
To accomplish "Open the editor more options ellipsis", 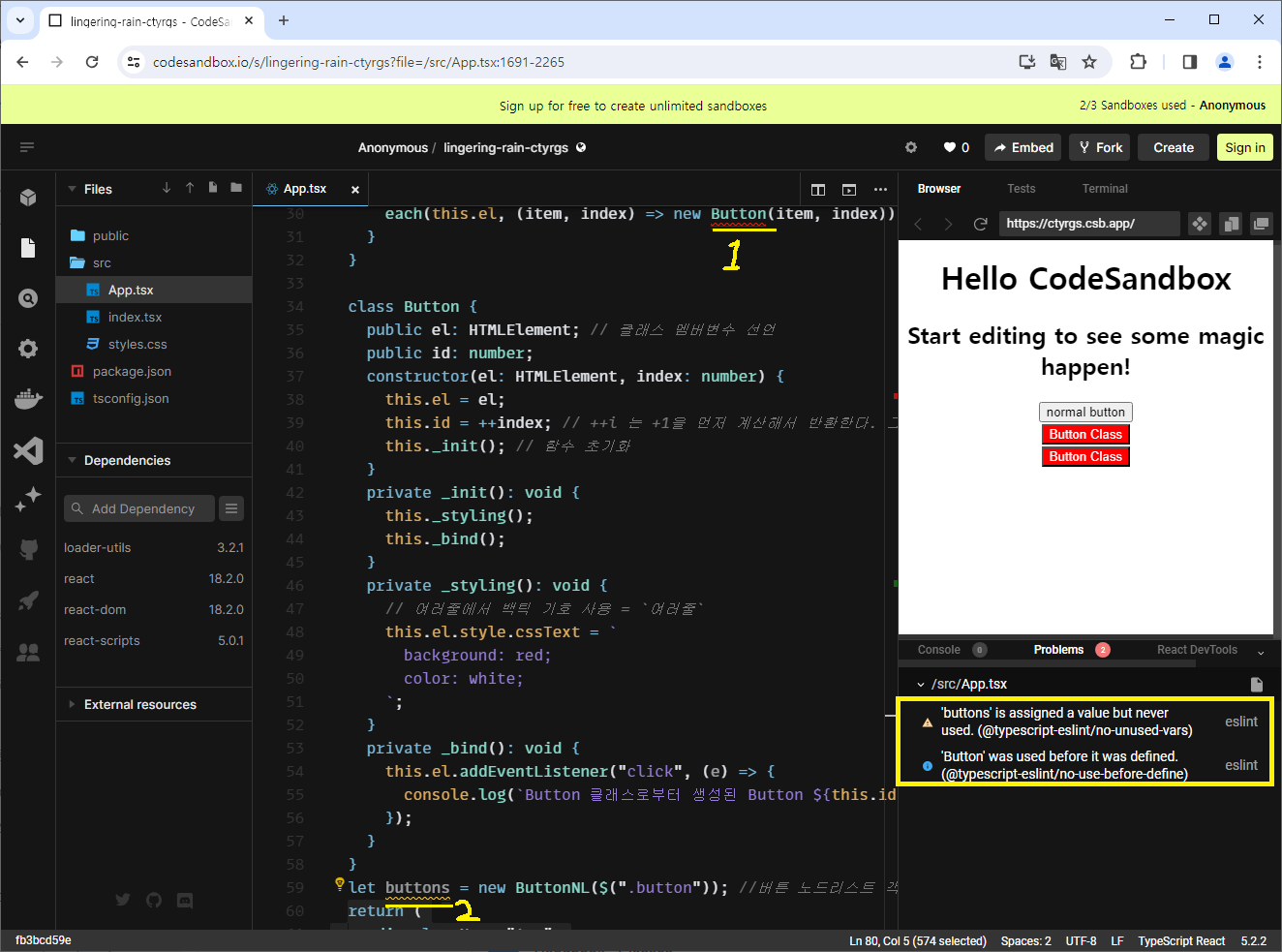I will 880,190.
